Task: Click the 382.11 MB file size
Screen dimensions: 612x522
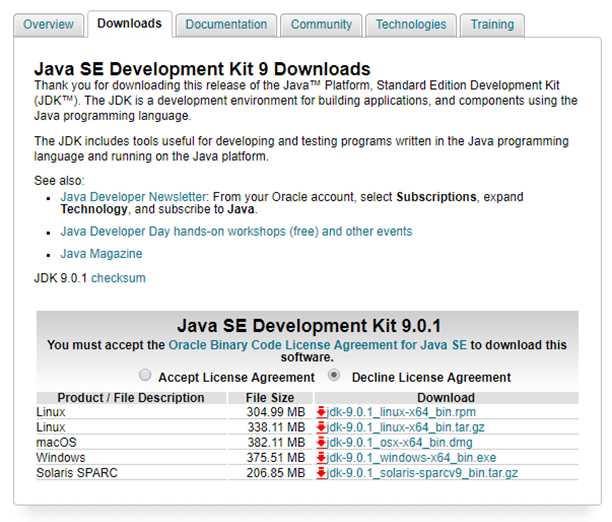Action: [x=276, y=442]
